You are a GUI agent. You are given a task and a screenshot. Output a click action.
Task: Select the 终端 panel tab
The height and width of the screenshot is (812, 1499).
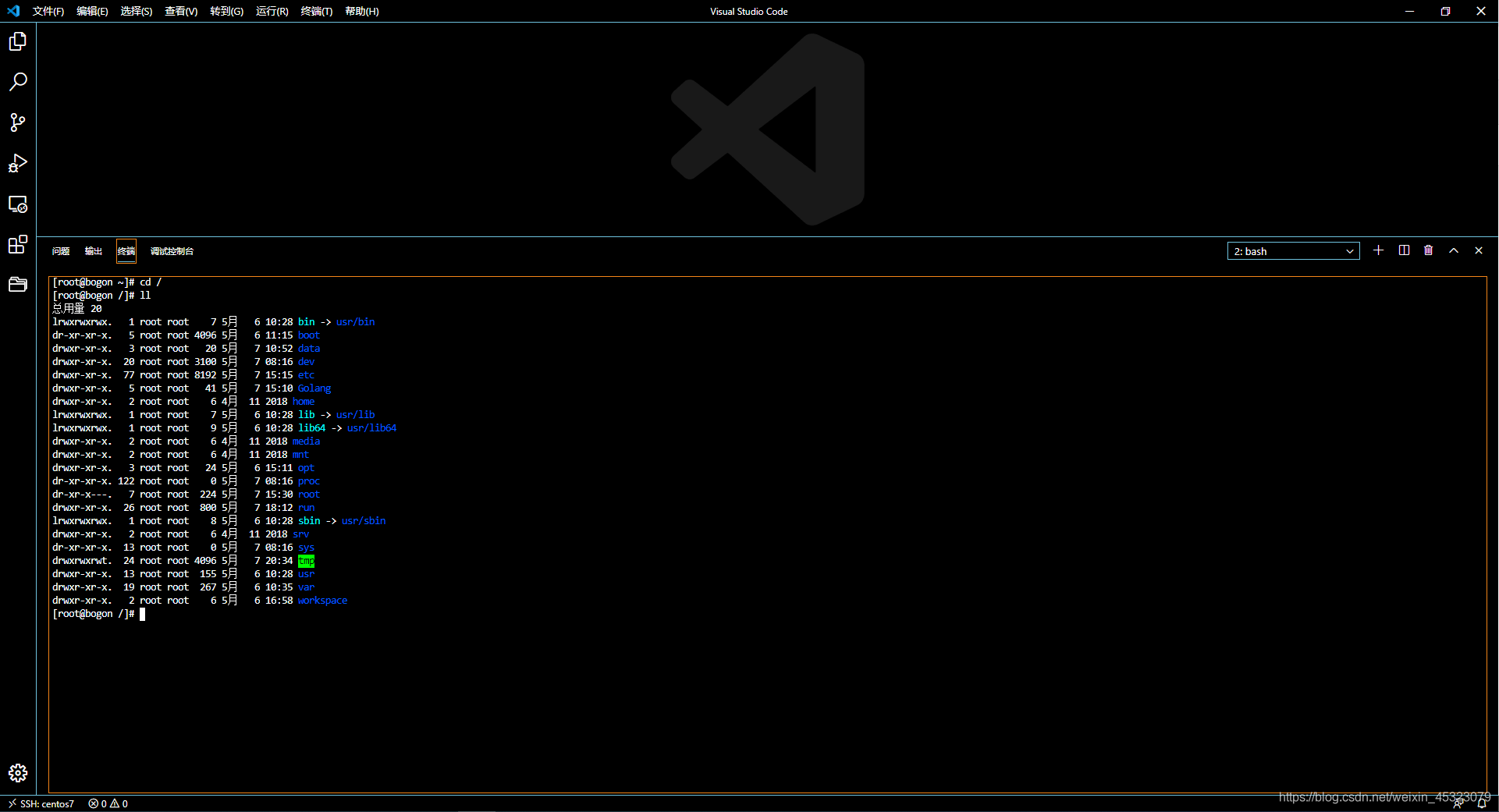[126, 251]
